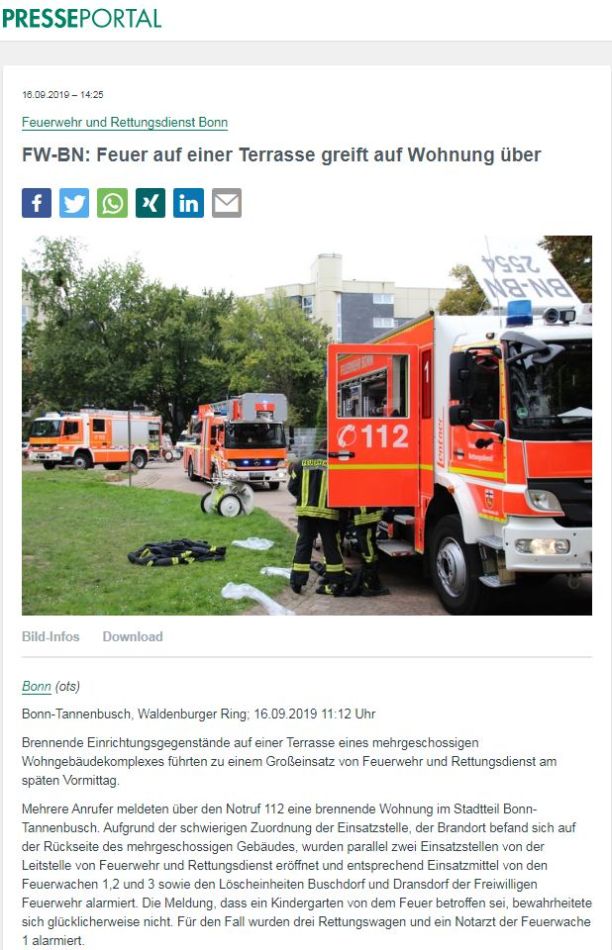
Task: Share the article on Xing
Action: pyautogui.click(x=150, y=202)
